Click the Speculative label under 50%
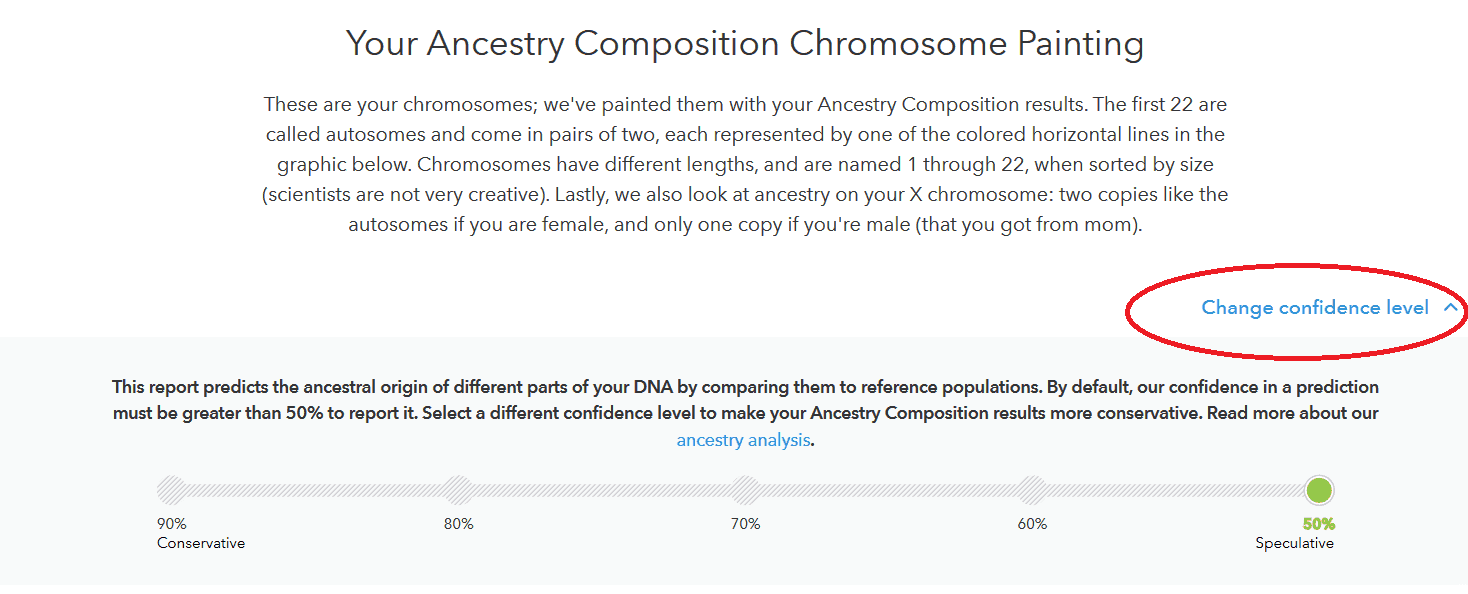This screenshot has height=594, width=1468. [1295, 543]
